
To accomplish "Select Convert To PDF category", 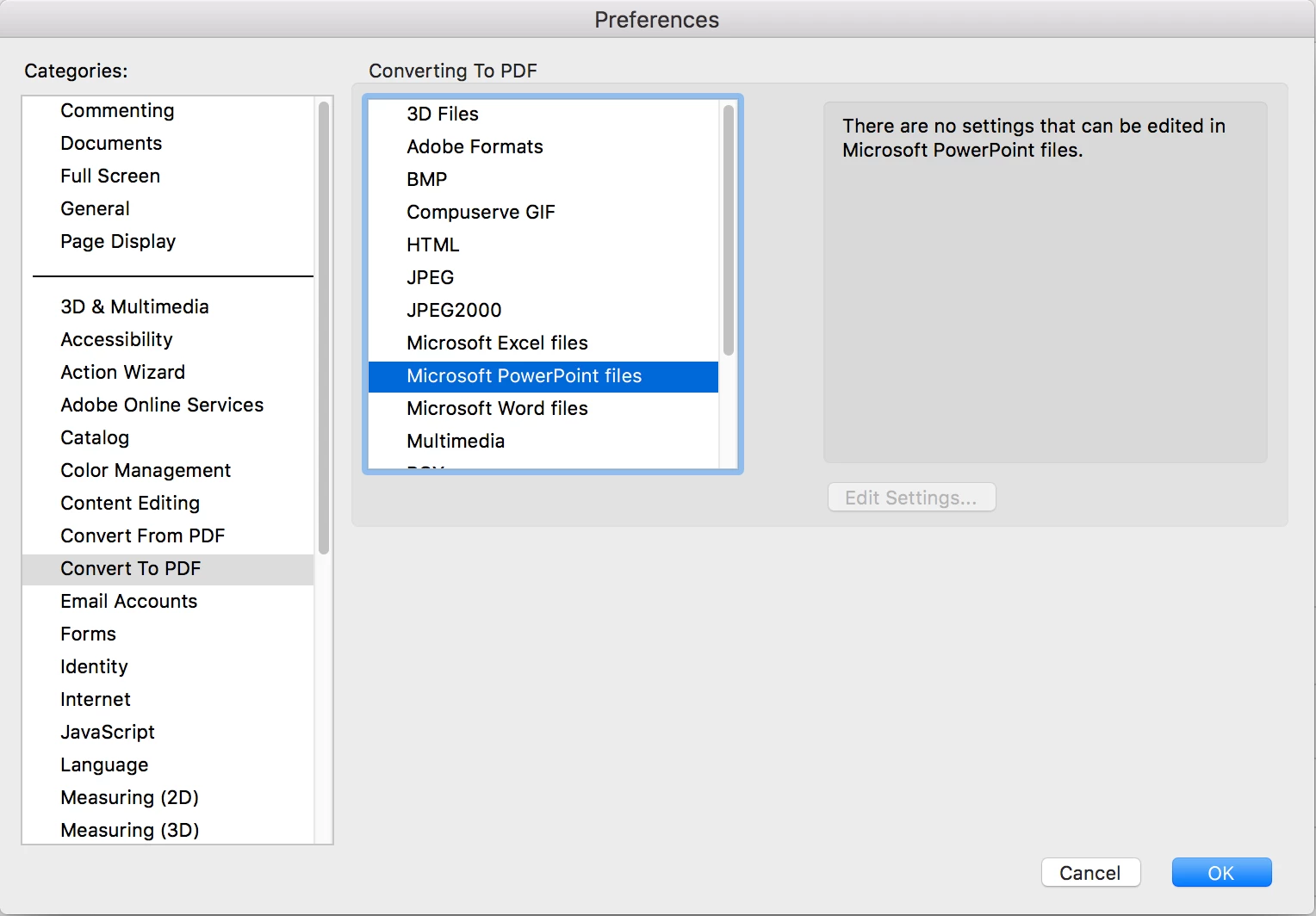I will (168, 568).
